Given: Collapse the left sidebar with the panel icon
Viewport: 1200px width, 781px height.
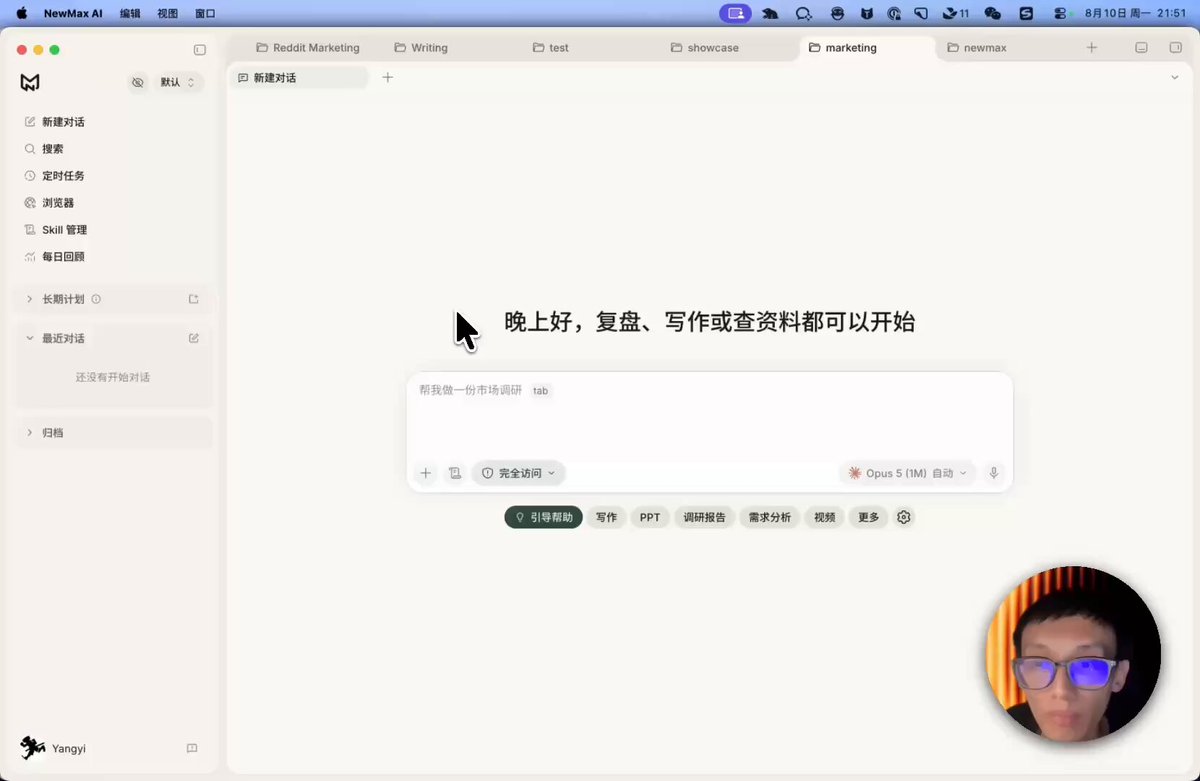Looking at the screenshot, I should (200, 50).
